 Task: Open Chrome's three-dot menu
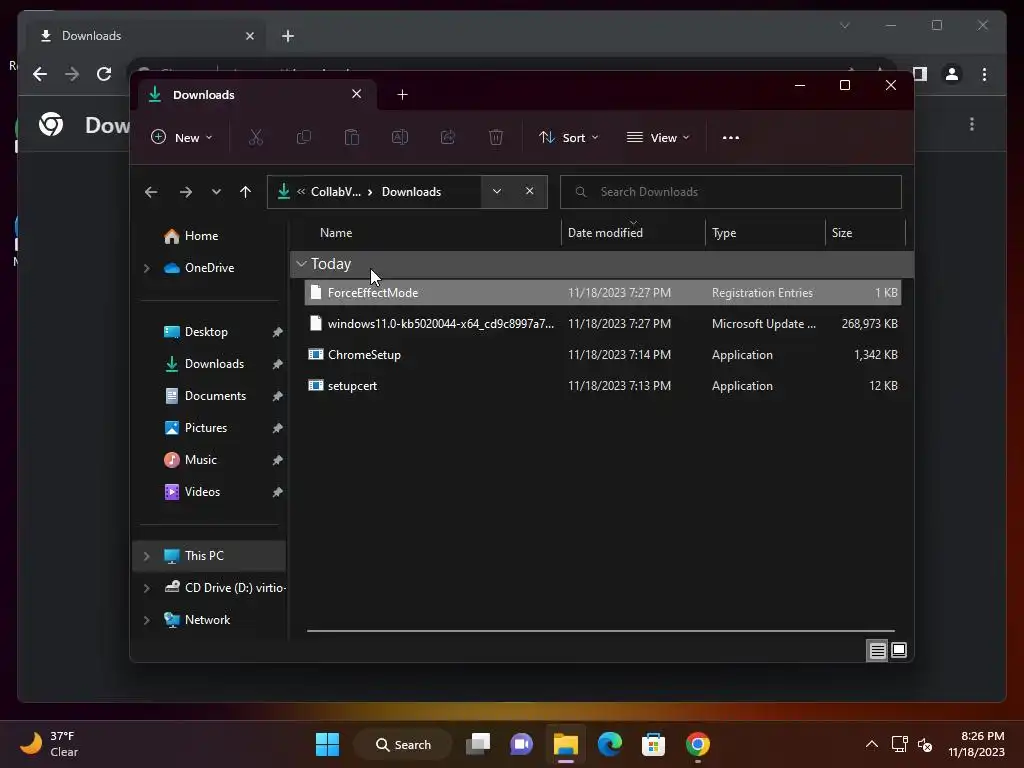pyautogui.click(x=984, y=74)
